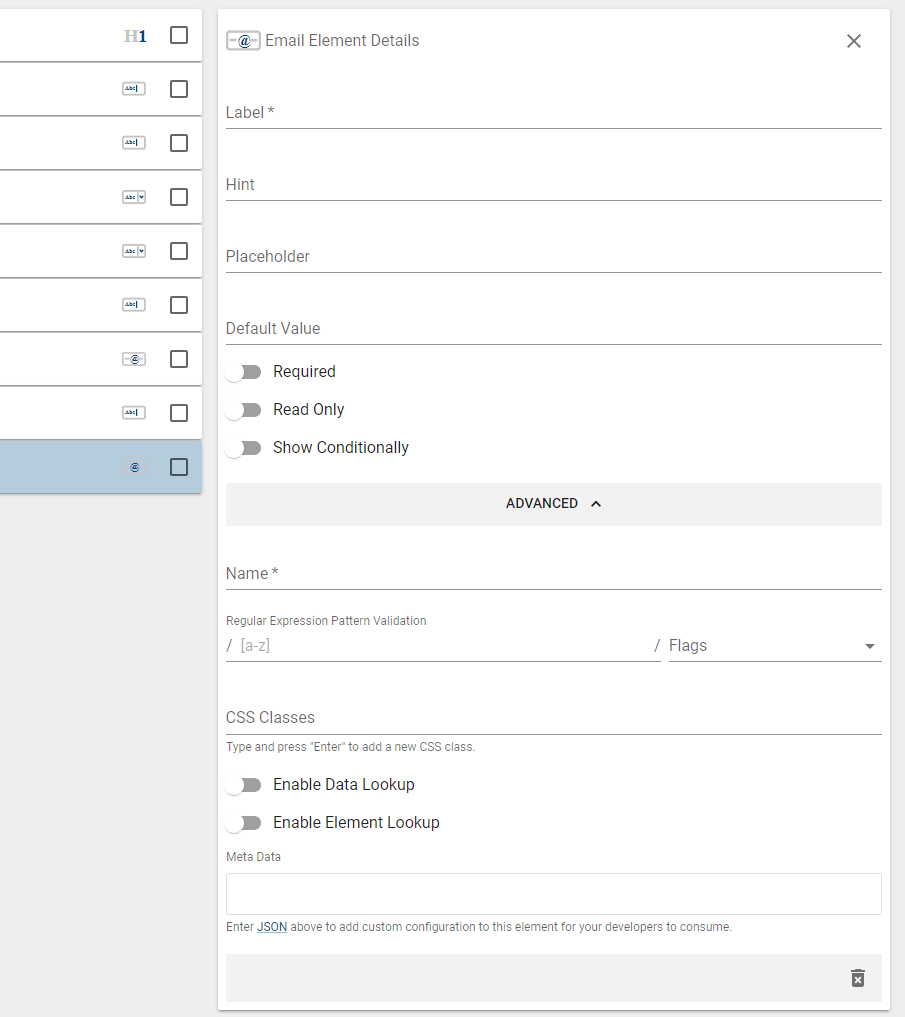Open the Flags dropdown
The width and height of the screenshot is (905, 1017).
pyautogui.click(x=775, y=645)
